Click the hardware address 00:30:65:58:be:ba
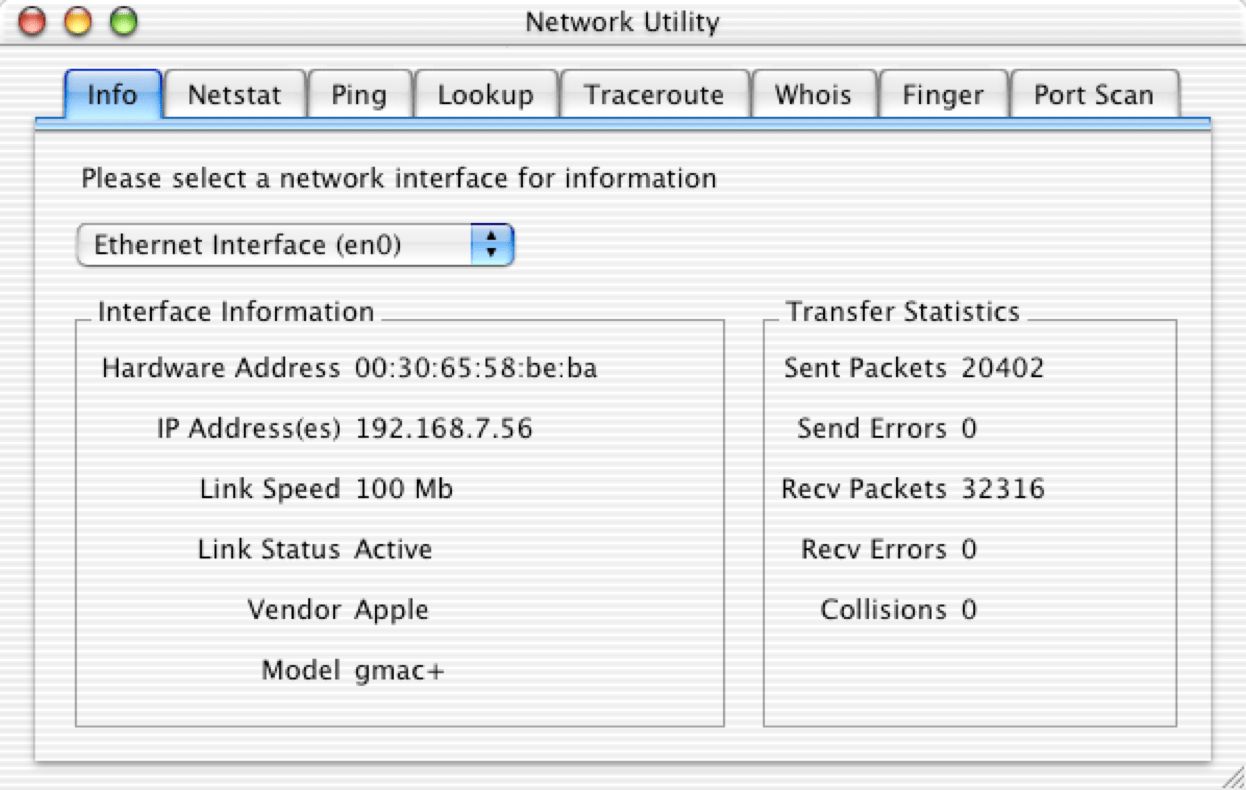This screenshot has height=790, width=1246. [476, 368]
